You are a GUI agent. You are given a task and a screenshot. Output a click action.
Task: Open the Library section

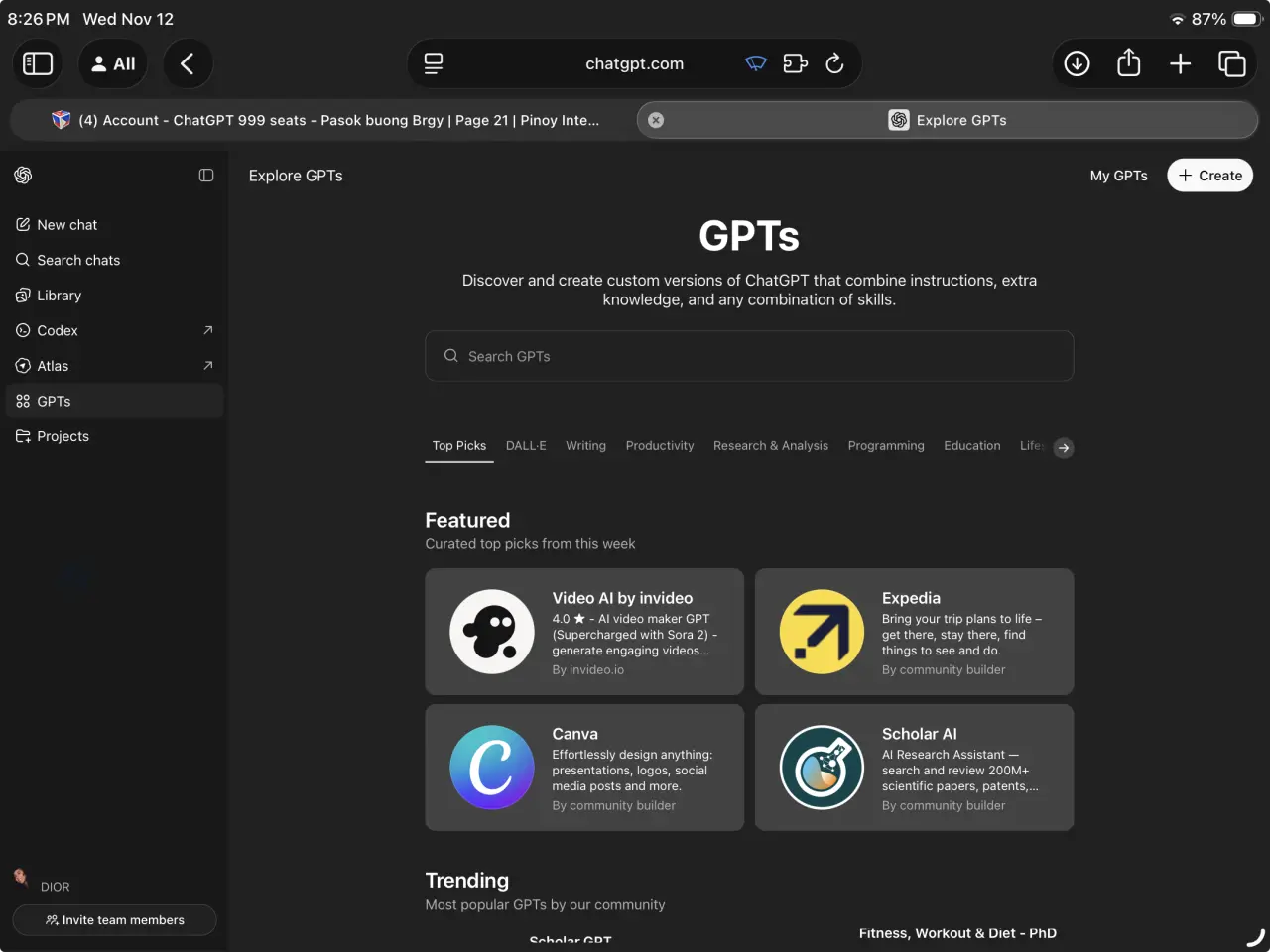tap(114, 296)
